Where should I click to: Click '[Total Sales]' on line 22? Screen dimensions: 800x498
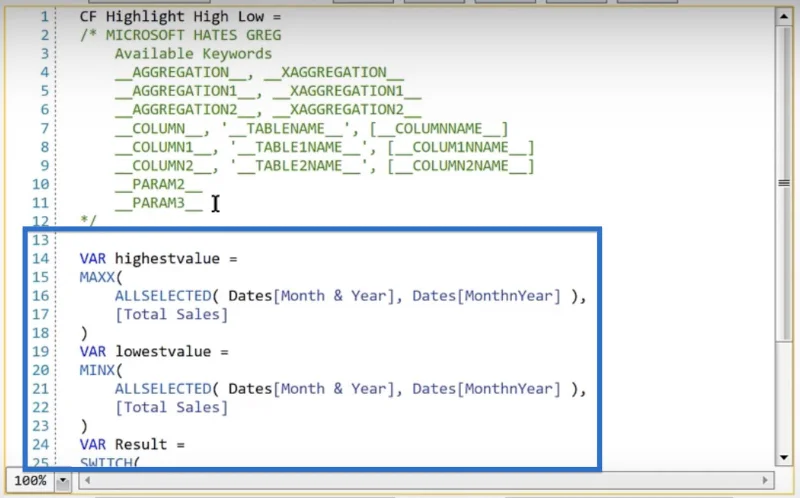click(x=171, y=407)
